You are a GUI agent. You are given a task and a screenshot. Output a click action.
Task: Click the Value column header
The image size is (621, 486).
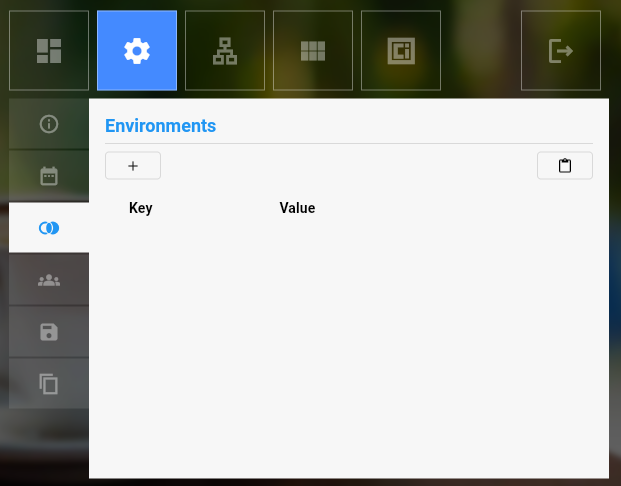(x=297, y=208)
